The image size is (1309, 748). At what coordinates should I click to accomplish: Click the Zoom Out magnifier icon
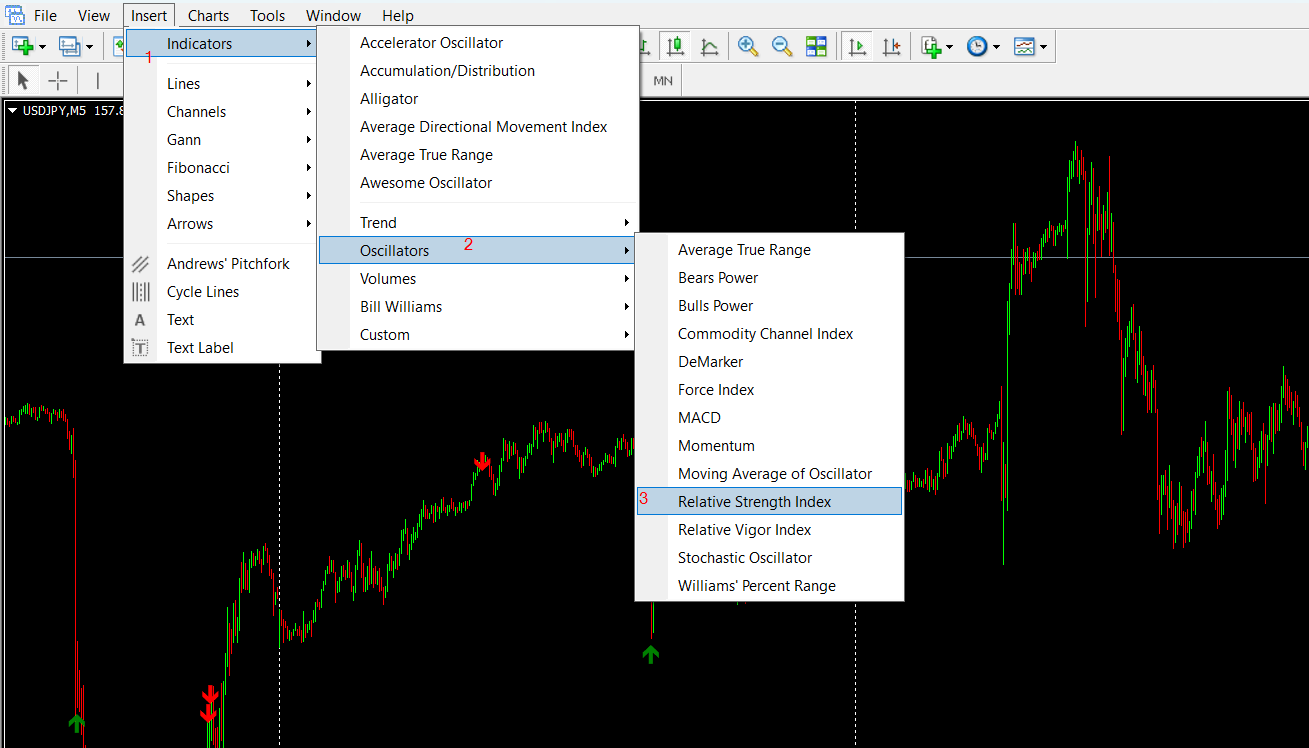(x=782, y=46)
